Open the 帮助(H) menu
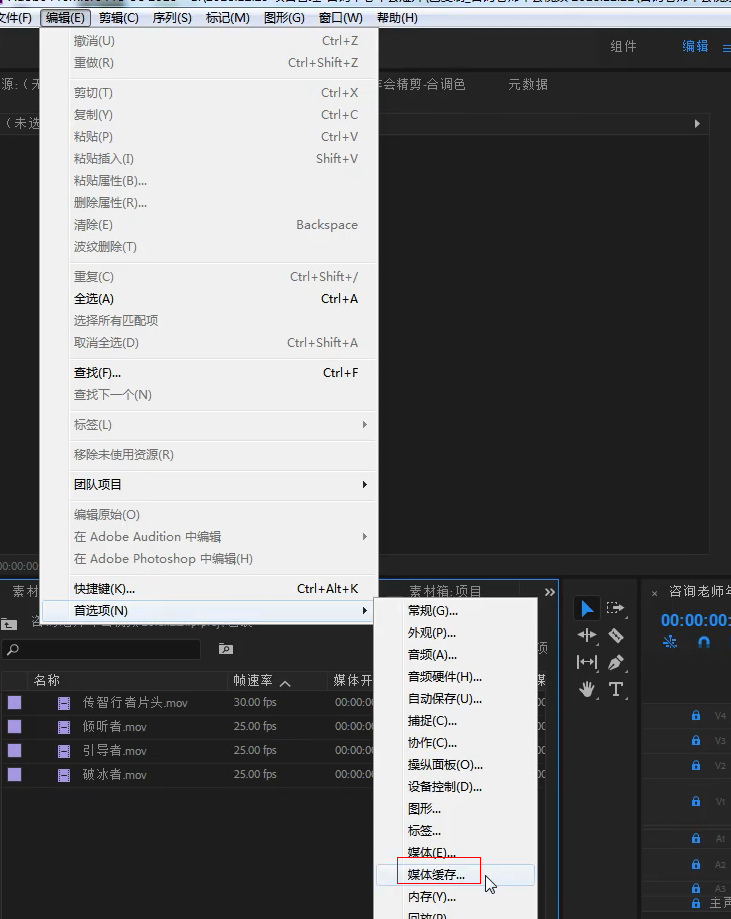 coord(397,18)
